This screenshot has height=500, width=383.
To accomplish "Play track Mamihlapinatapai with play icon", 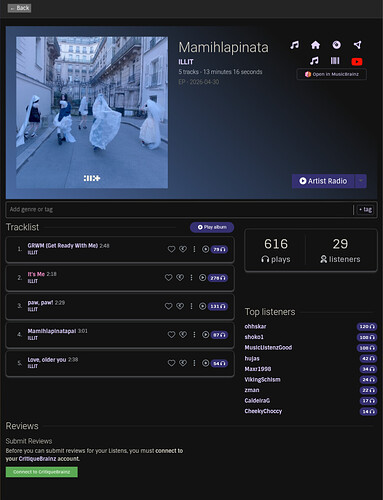I will tap(206, 334).
